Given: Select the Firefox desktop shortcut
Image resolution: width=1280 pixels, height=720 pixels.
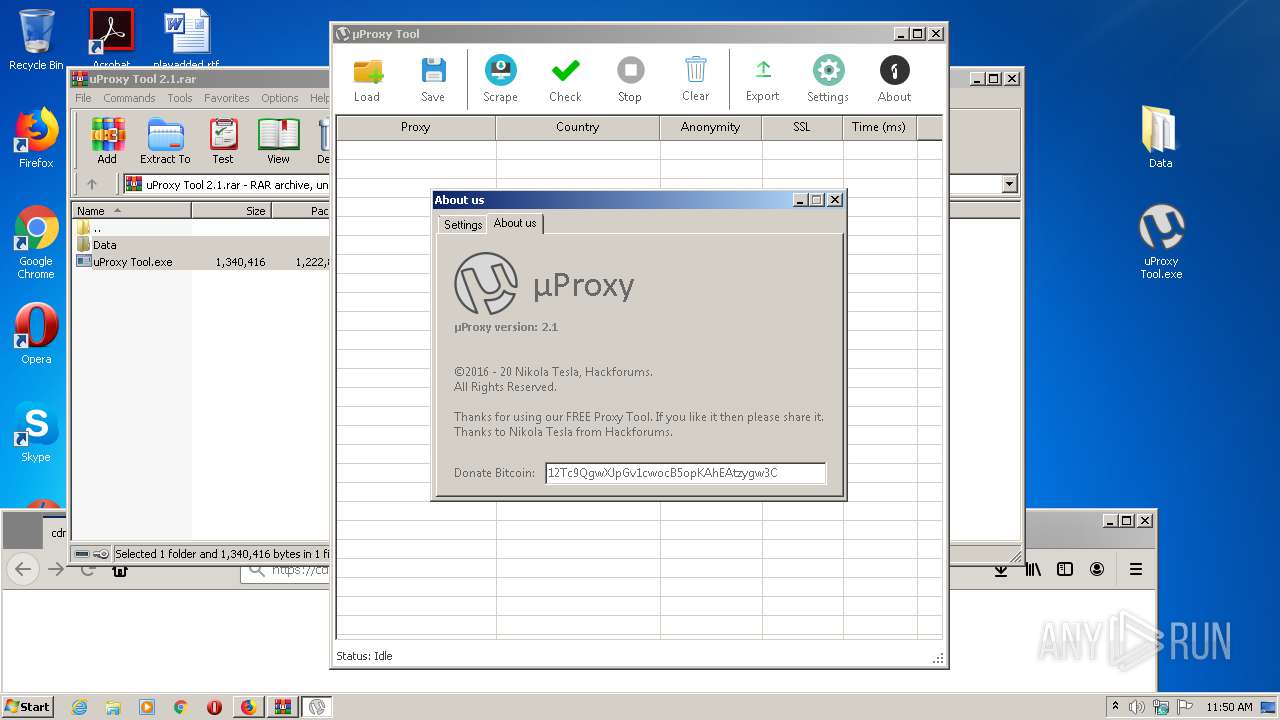Looking at the screenshot, I should [x=36, y=138].
